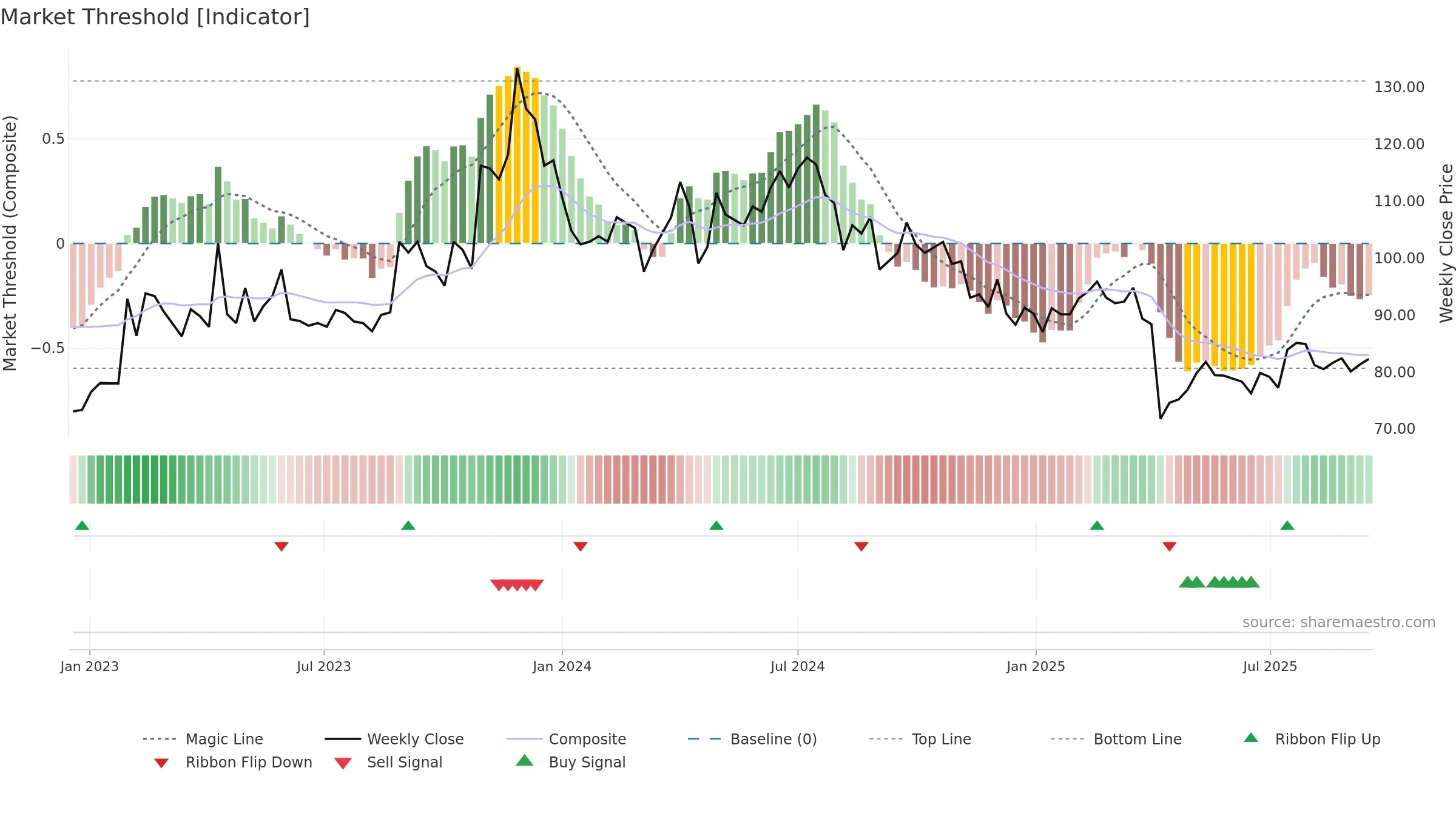Click the red triangle icon in the Sell Signal legend
1456x819 pixels.
click(343, 763)
